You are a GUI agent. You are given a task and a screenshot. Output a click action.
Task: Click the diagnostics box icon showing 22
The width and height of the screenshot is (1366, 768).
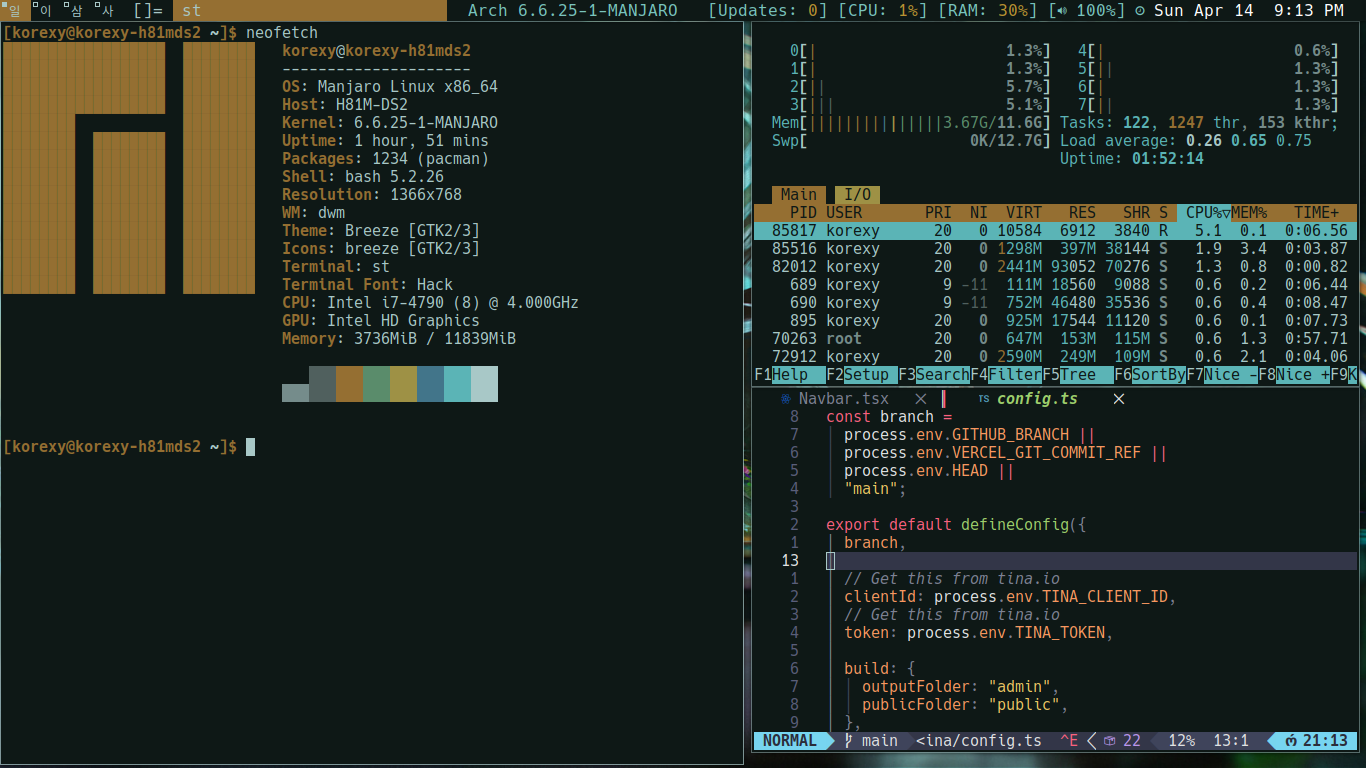[1109, 741]
